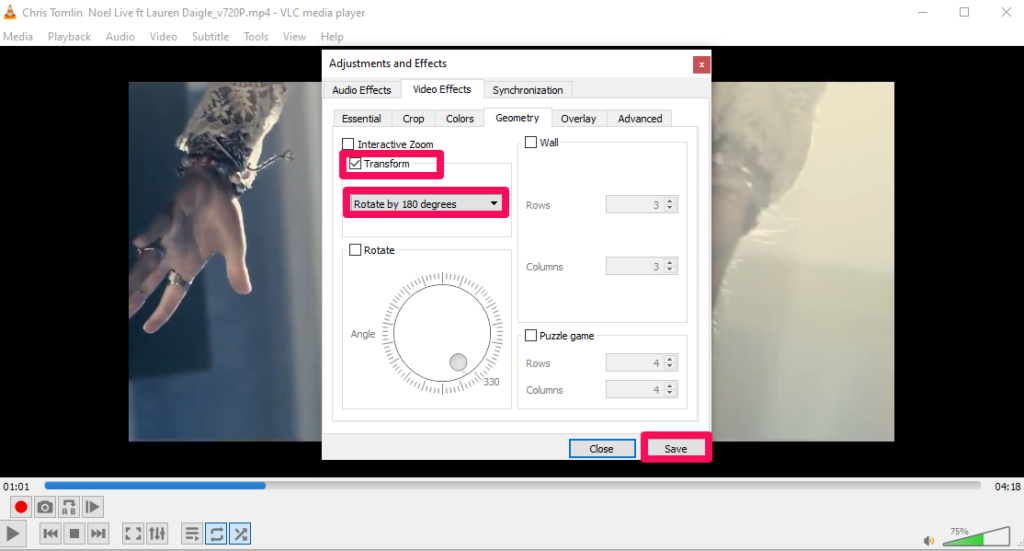Open the Help menu

pyautogui.click(x=332, y=37)
